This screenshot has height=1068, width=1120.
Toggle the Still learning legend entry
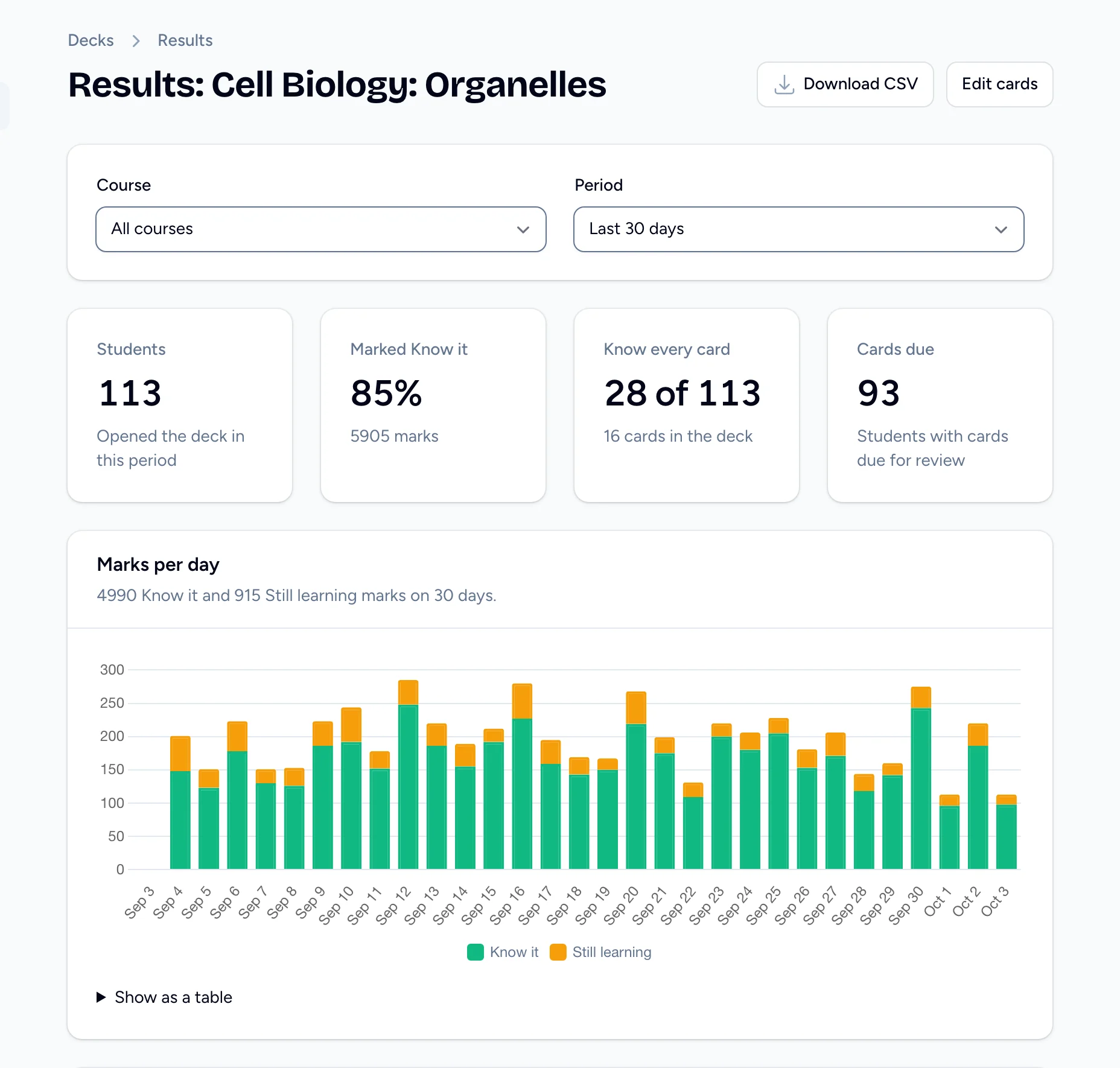click(601, 952)
